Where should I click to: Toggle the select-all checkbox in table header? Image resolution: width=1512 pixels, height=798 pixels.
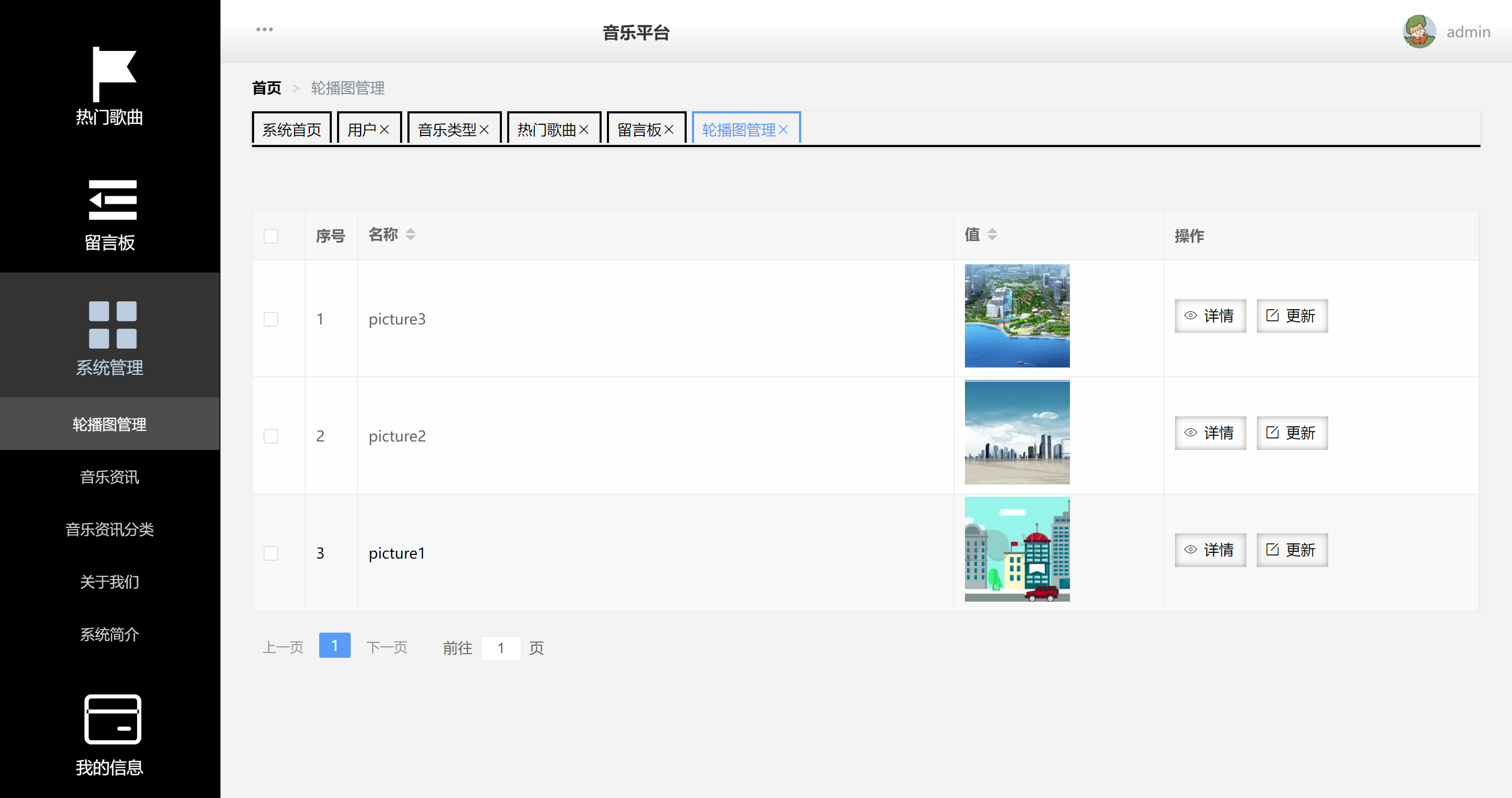270,236
